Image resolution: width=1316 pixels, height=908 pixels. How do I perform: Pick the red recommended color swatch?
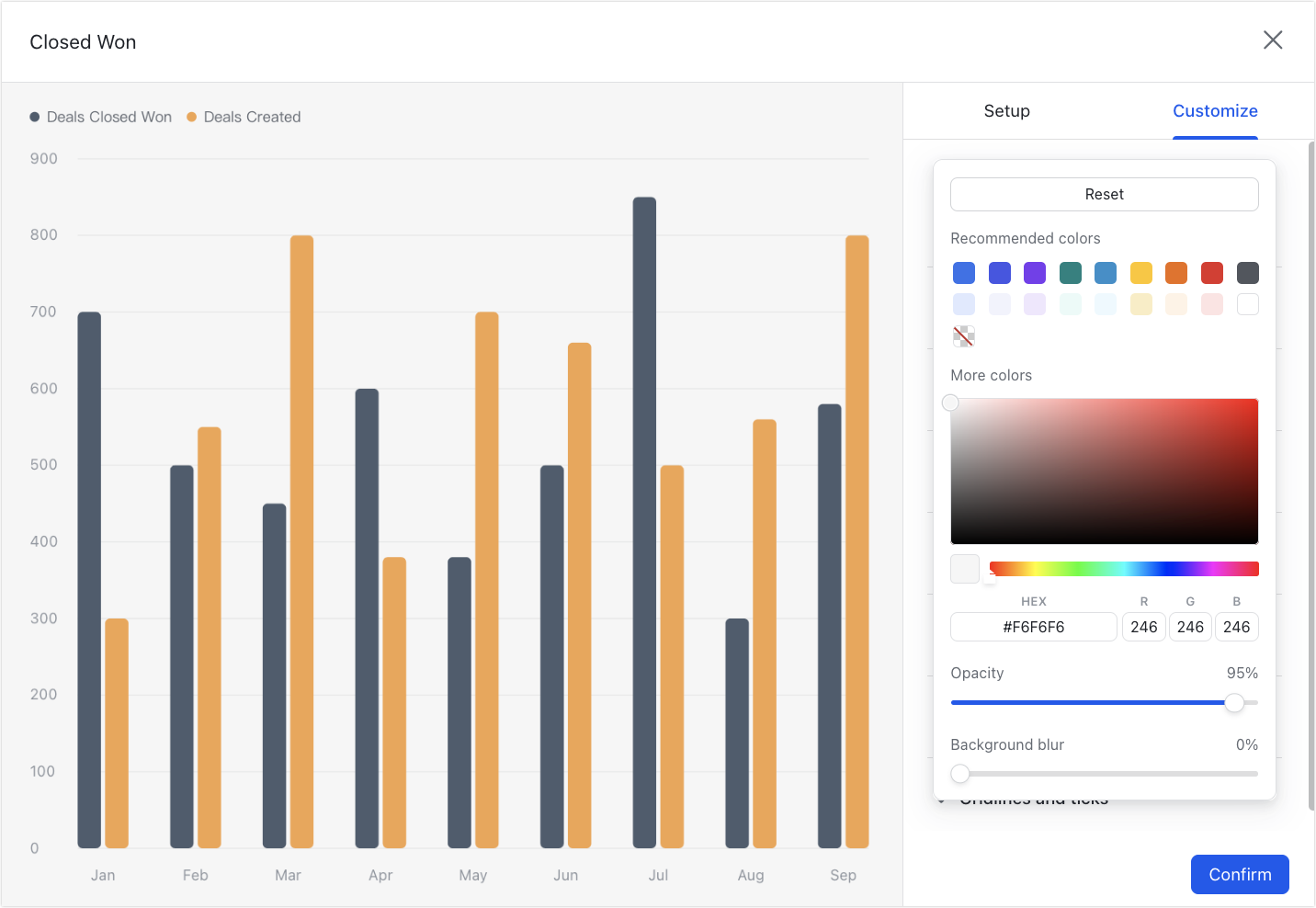1212,273
